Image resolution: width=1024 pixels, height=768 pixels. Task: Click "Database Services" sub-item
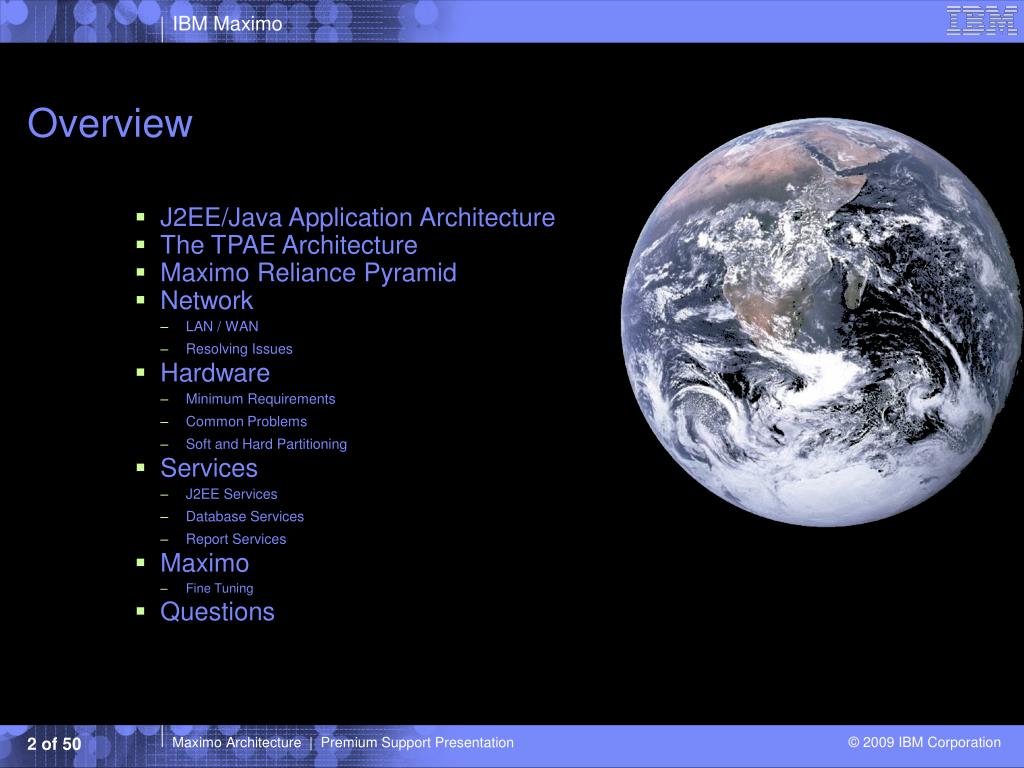point(244,517)
